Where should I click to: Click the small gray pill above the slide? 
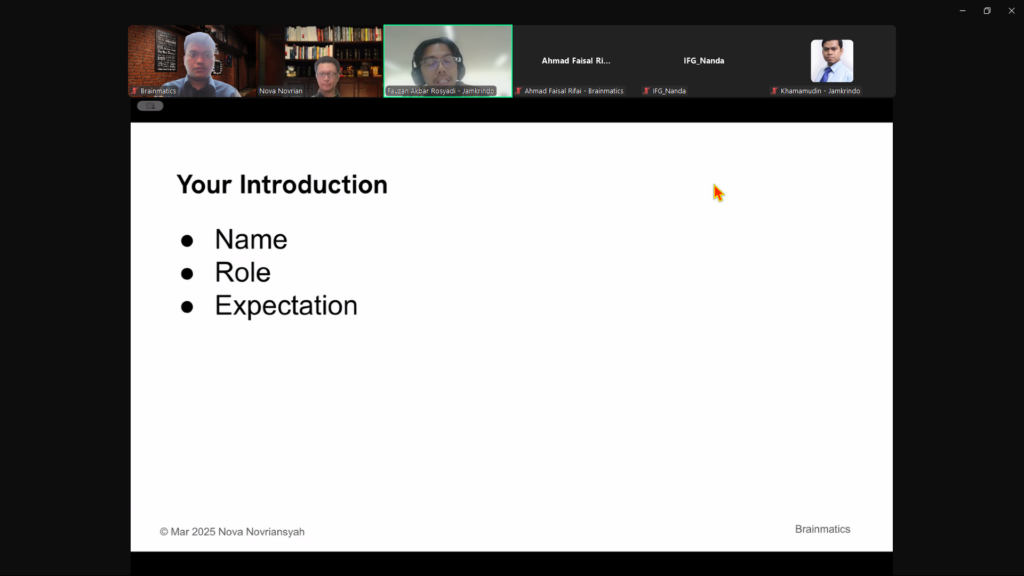pos(150,106)
